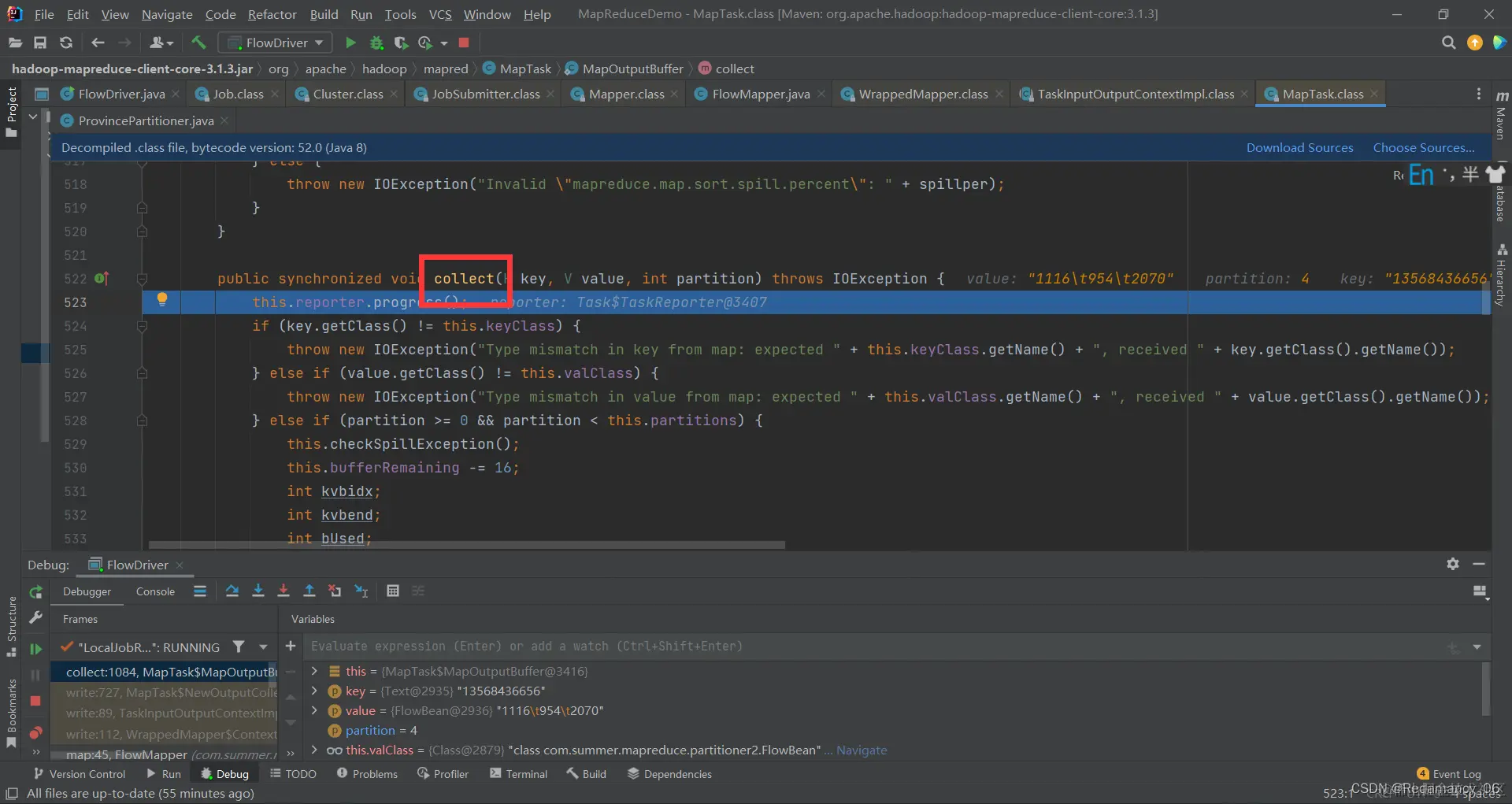Click Step Out icon in debugger toolbar
This screenshot has width=1512, height=804.
(309, 591)
